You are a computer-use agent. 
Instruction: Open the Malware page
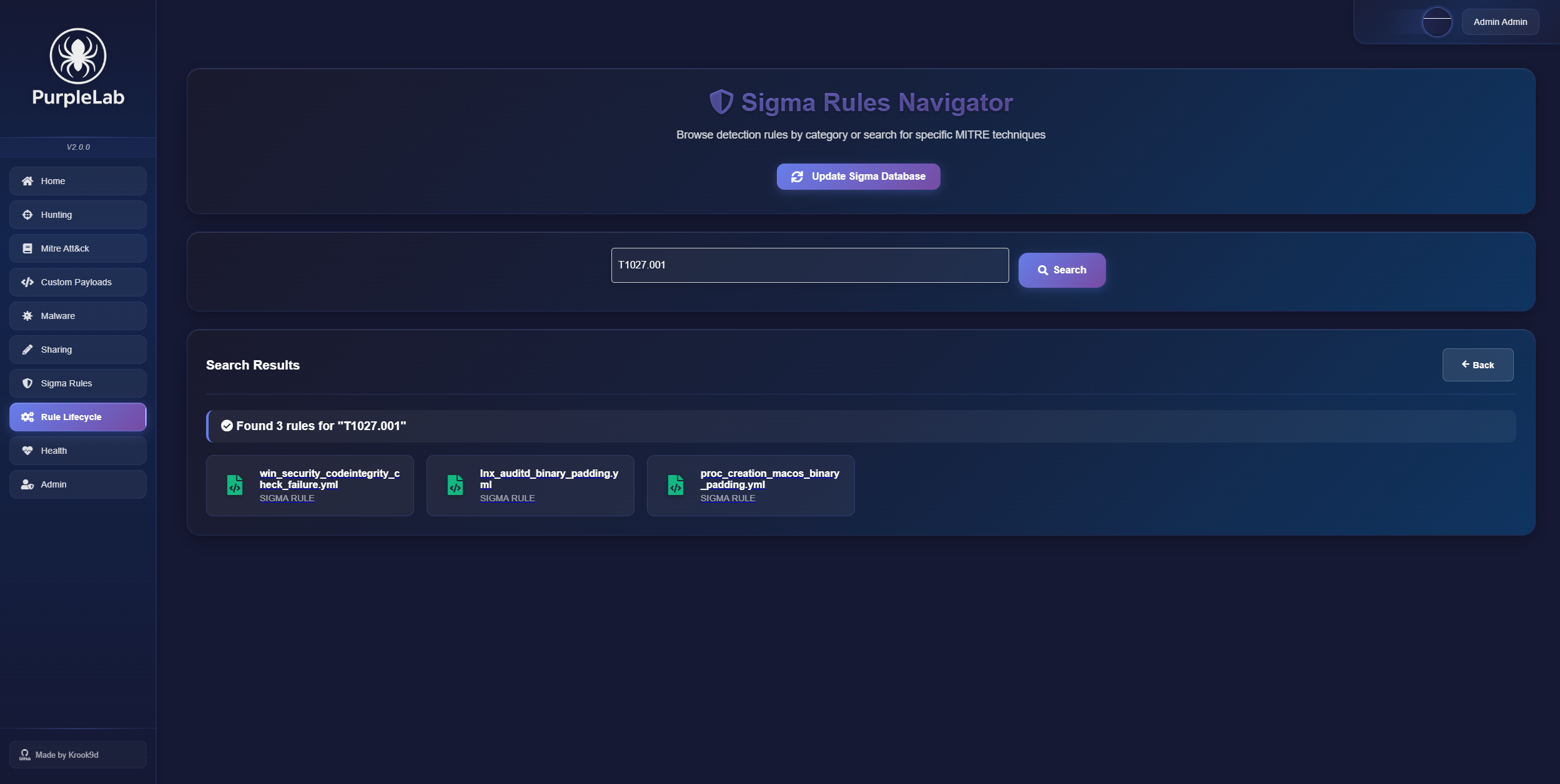(78, 316)
